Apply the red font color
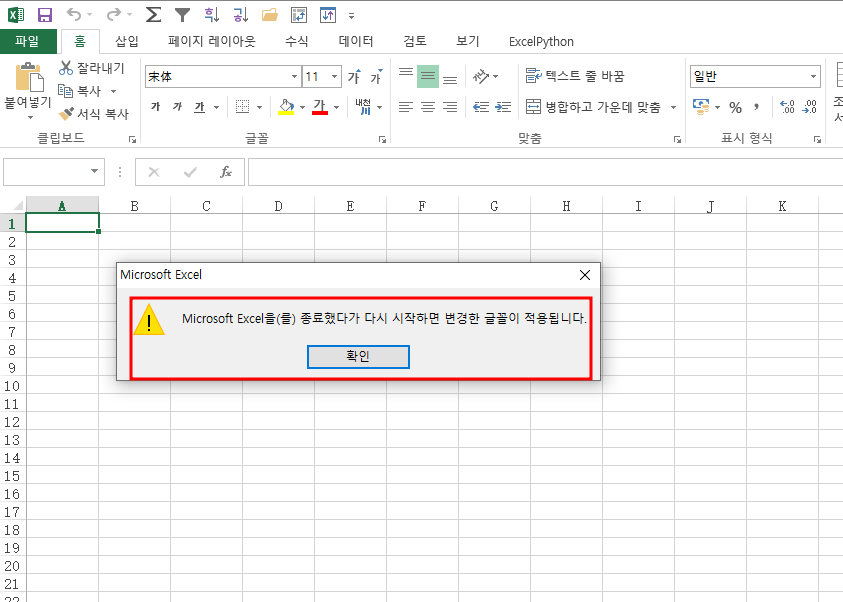Viewport: 843px width, 602px height. (x=320, y=107)
